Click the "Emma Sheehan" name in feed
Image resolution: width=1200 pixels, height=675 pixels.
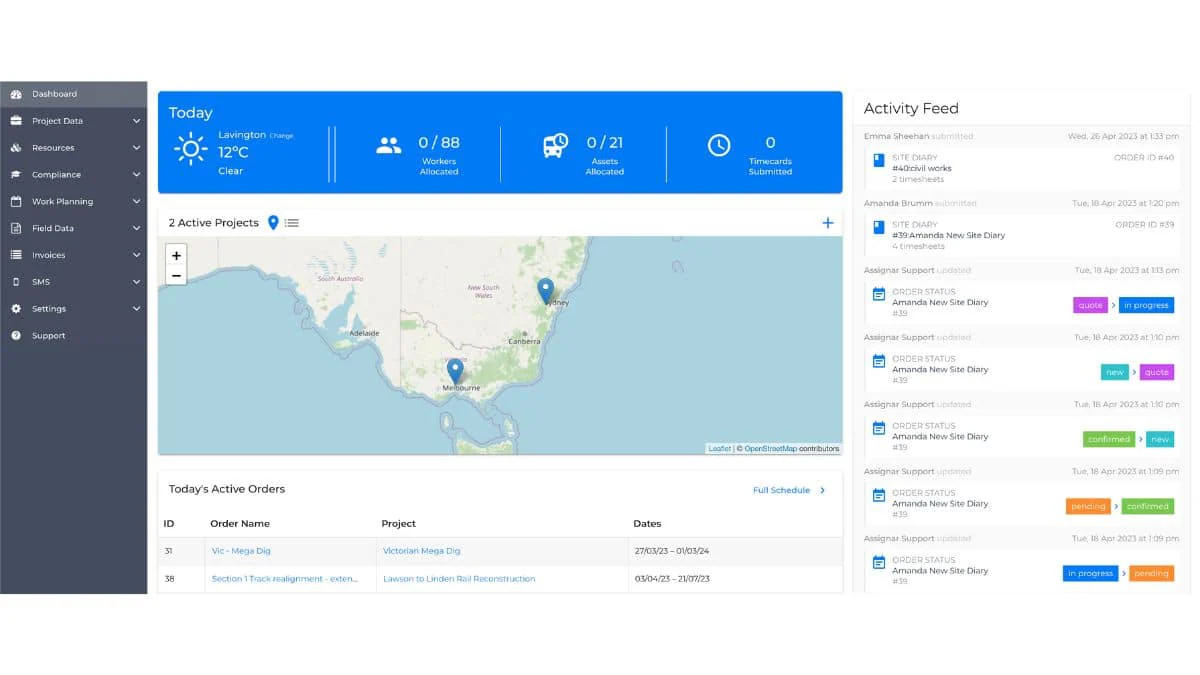896,136
